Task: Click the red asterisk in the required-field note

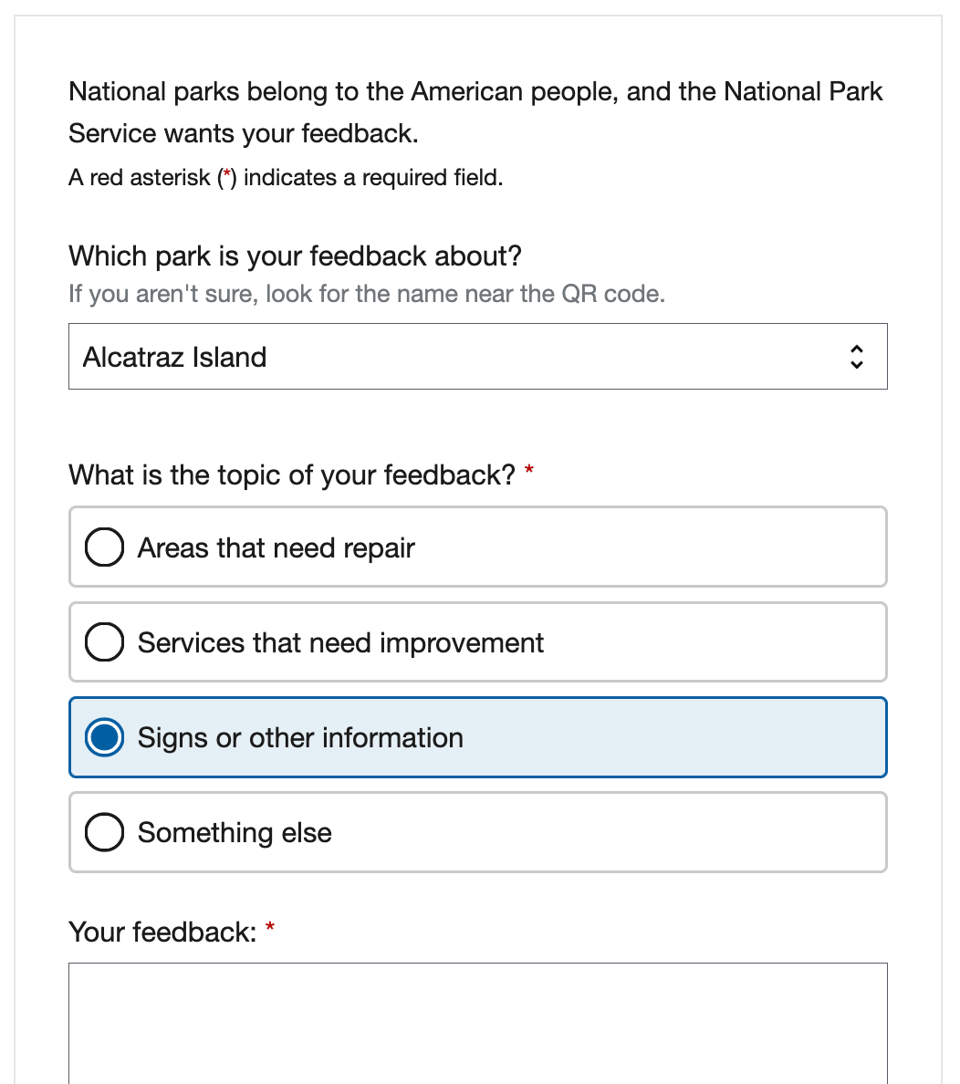Action: coord(227,177)
